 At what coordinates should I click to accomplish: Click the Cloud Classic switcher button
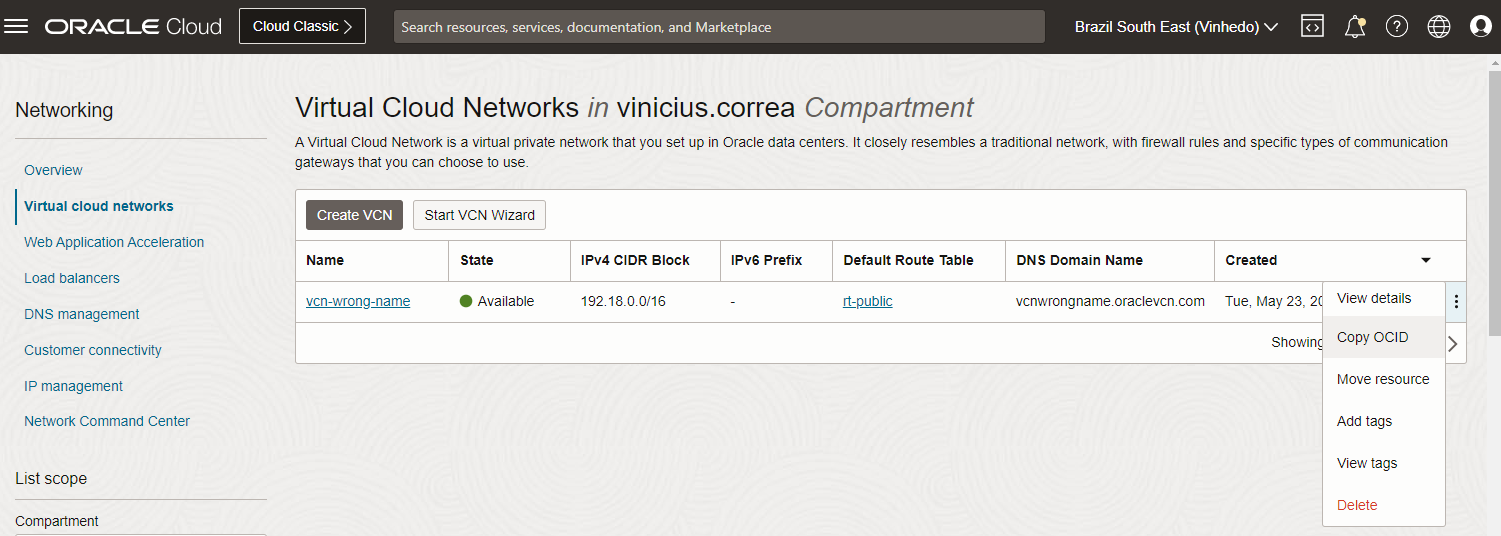click(x=302, y=27)
